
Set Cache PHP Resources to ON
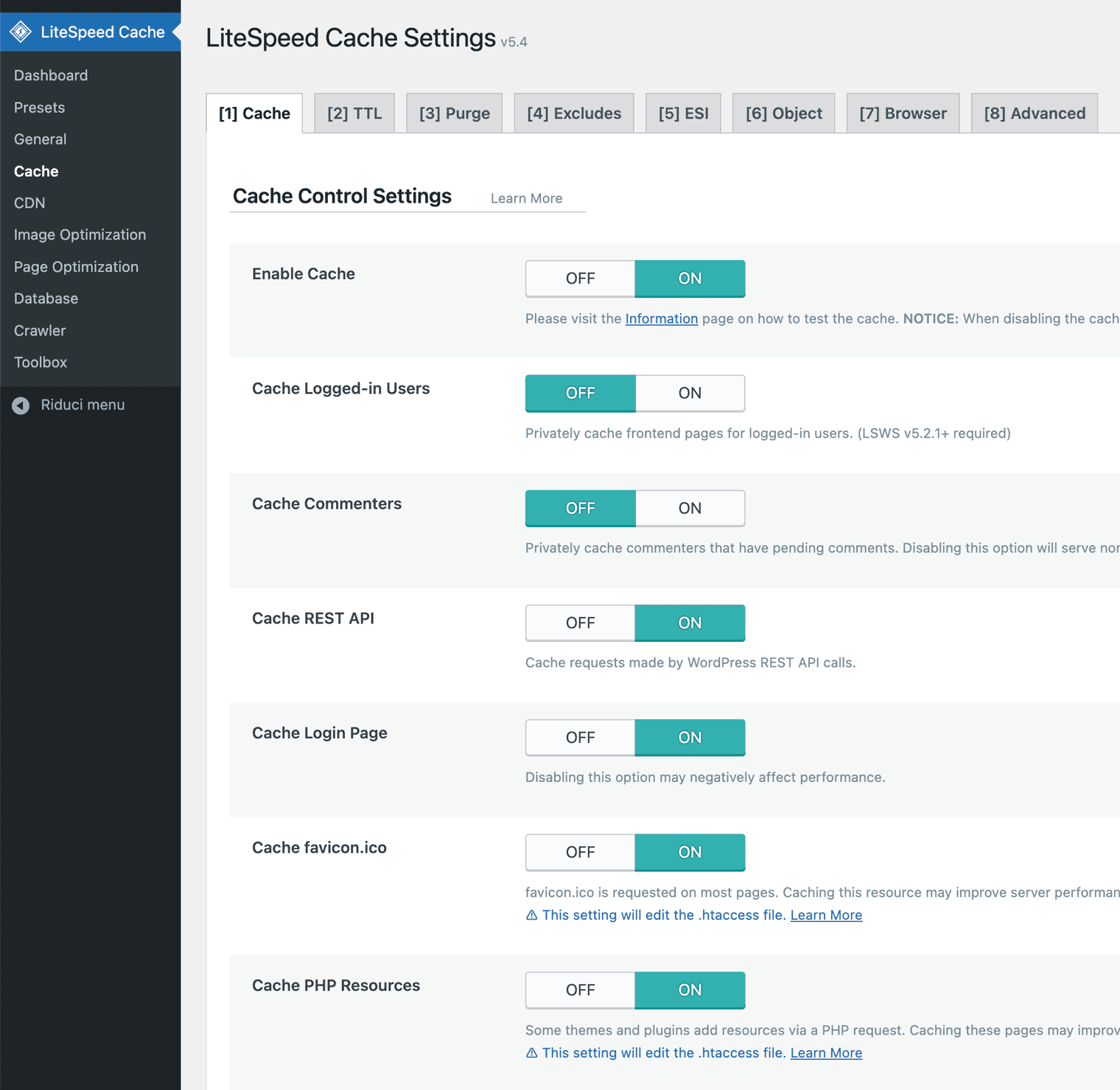point(690,991)
